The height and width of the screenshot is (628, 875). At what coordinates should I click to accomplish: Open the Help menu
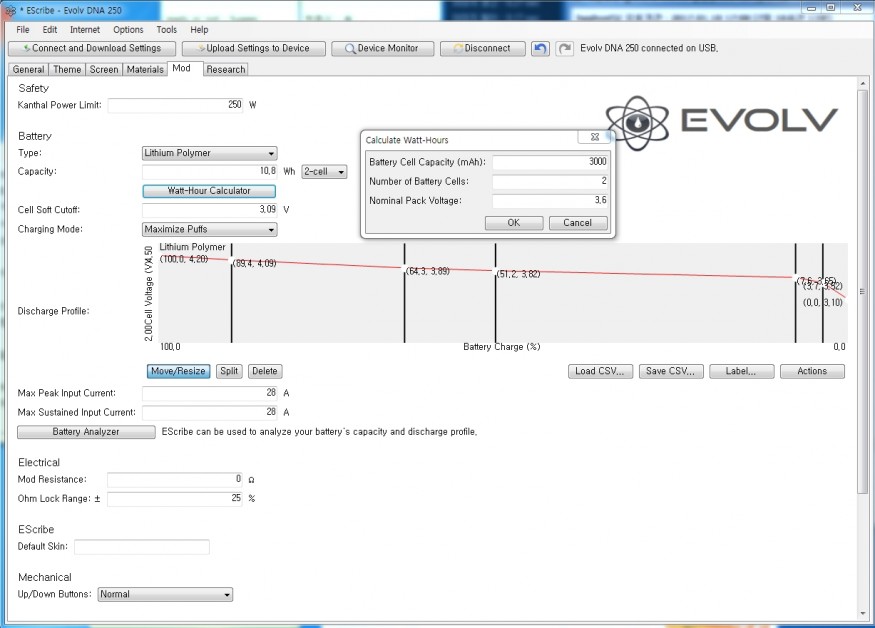tap(199, 30)
